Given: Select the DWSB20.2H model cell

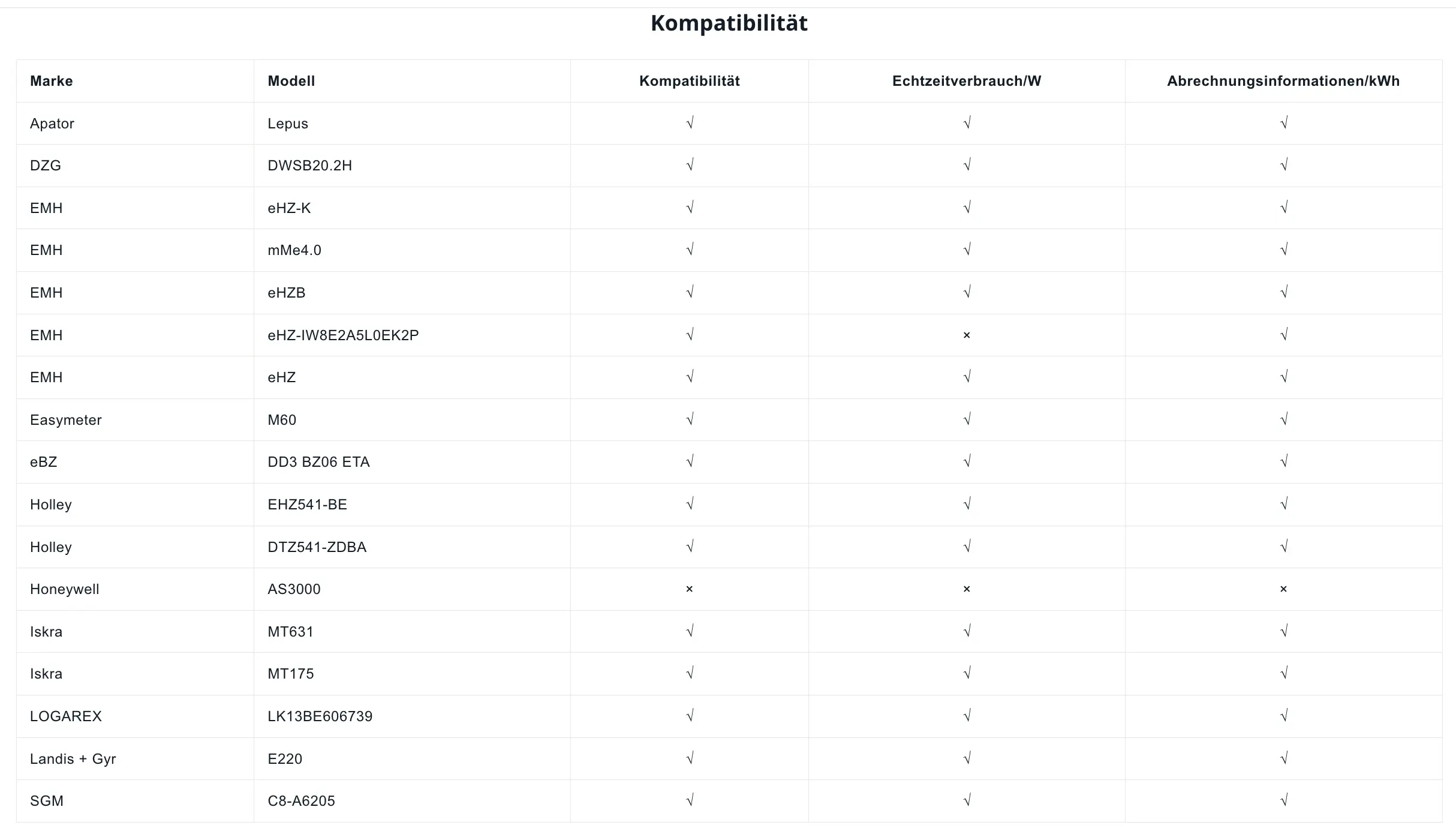Looking at the screenshot, I should (x=309, y=166).
